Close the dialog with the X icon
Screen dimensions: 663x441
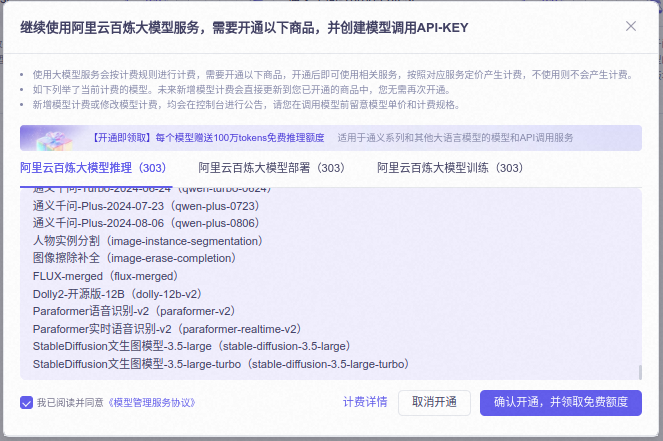630,26
